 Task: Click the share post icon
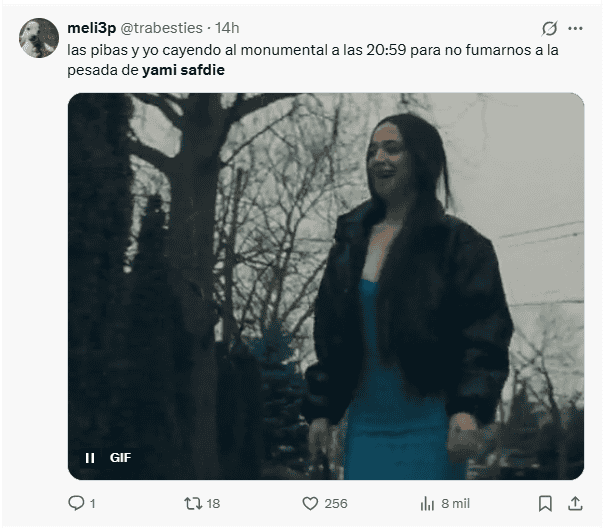[575, 503]
